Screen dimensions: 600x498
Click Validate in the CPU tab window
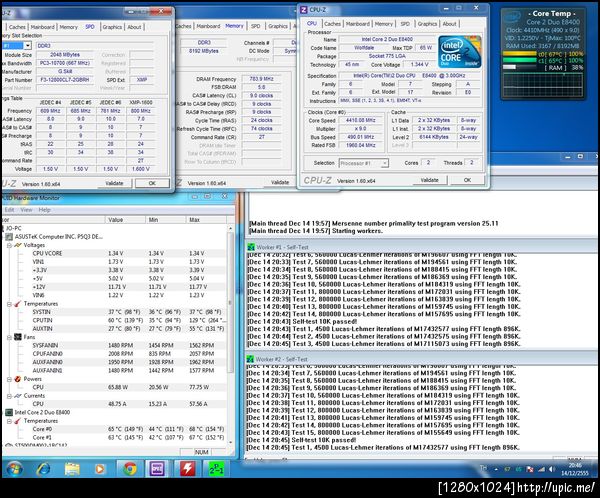coord(429,180)
